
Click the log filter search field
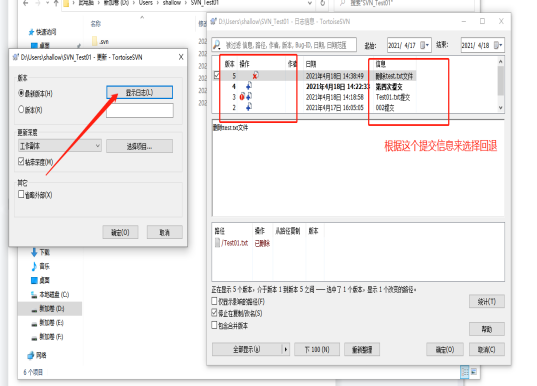pos(284,45)
